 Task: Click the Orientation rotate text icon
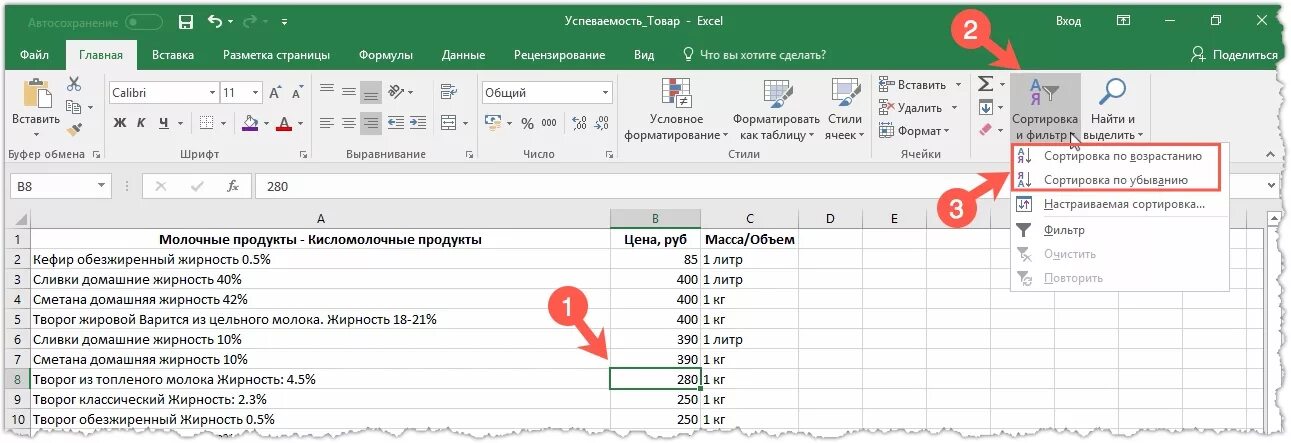(396, 92)
